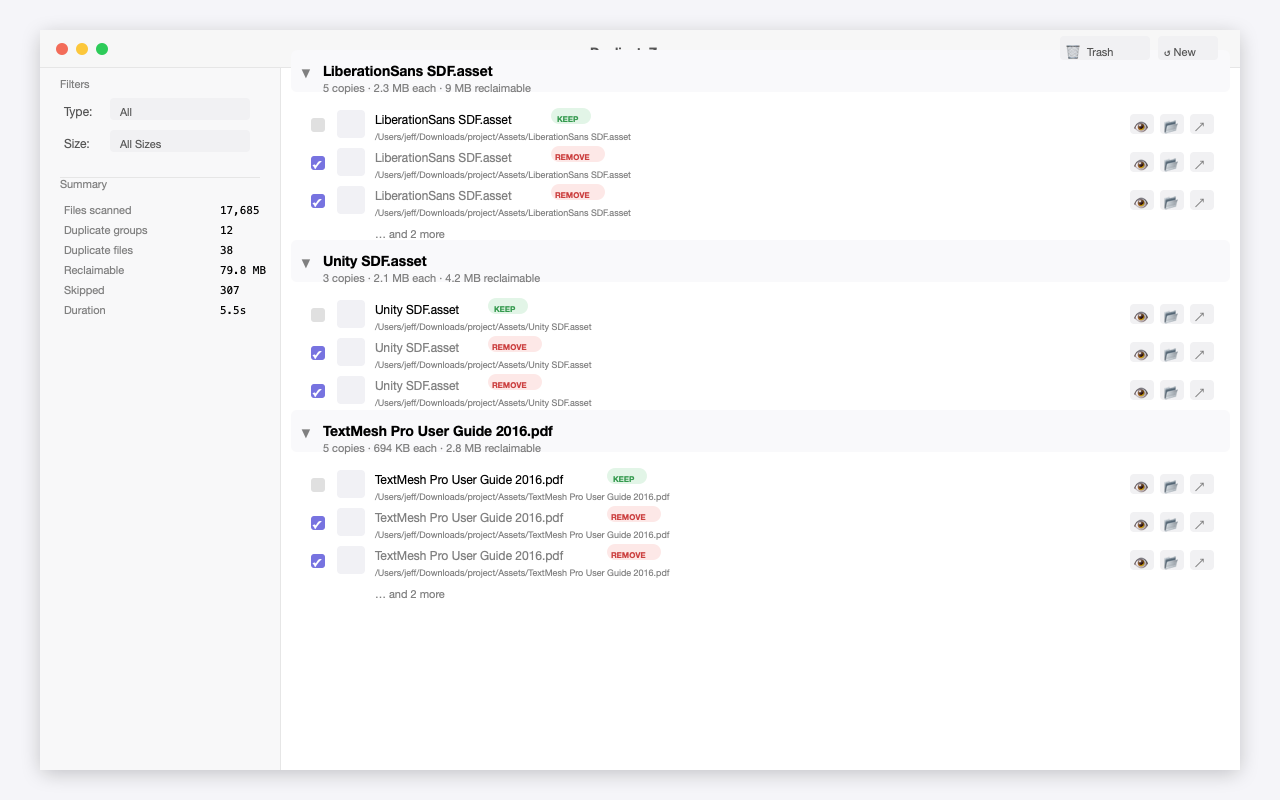Preview first REMOVE TextMesh Pro User Guide copy

point(1142,523)
